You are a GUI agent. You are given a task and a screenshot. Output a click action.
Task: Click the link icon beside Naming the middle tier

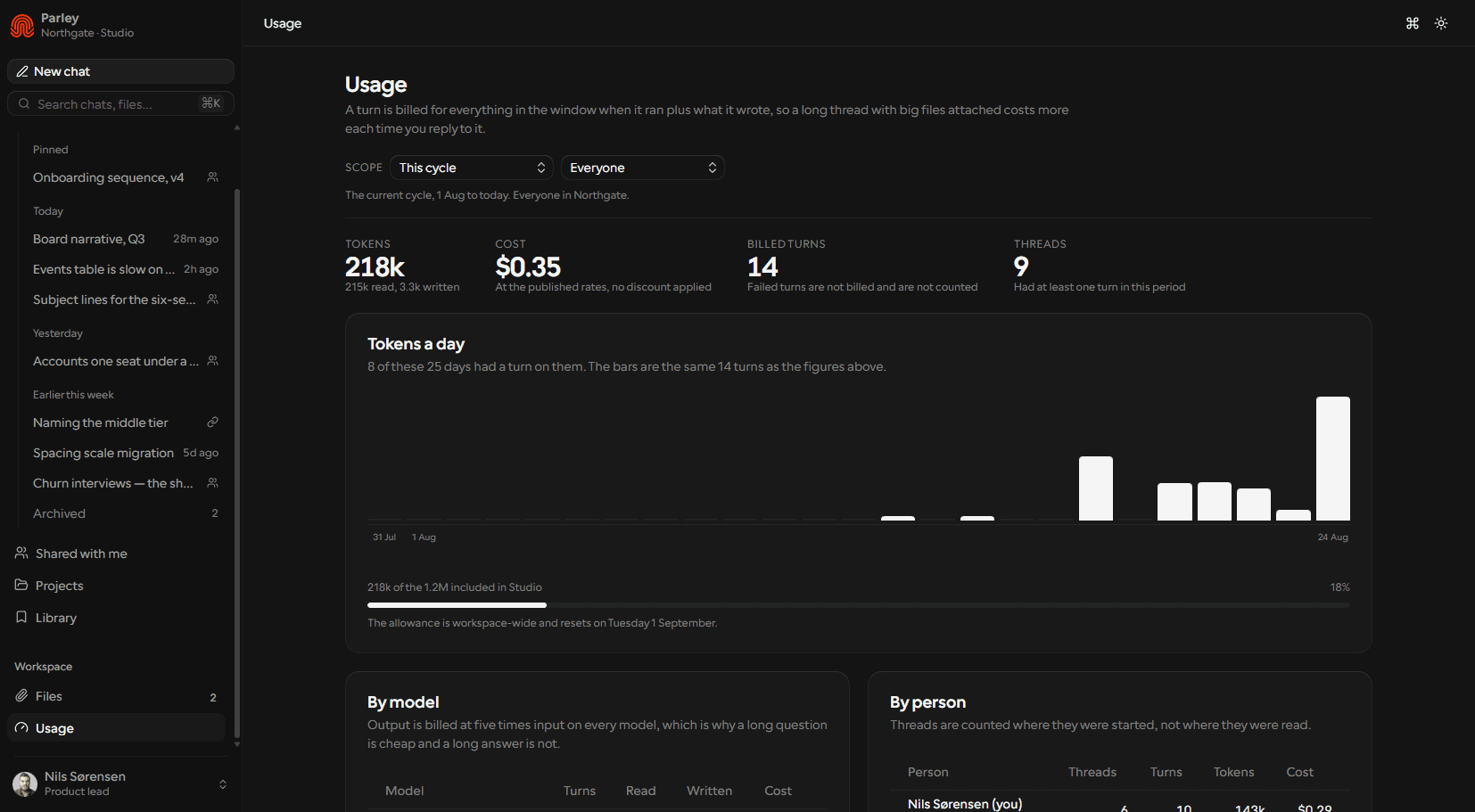212,422
